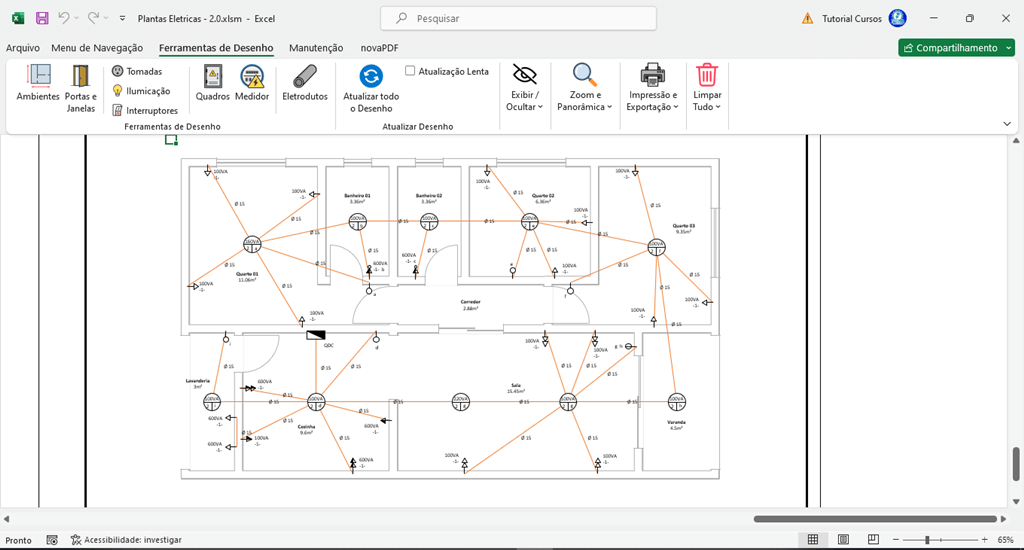
Task: Open the Exibir / Ocultar dropdown
Action: tap(524, 89)
